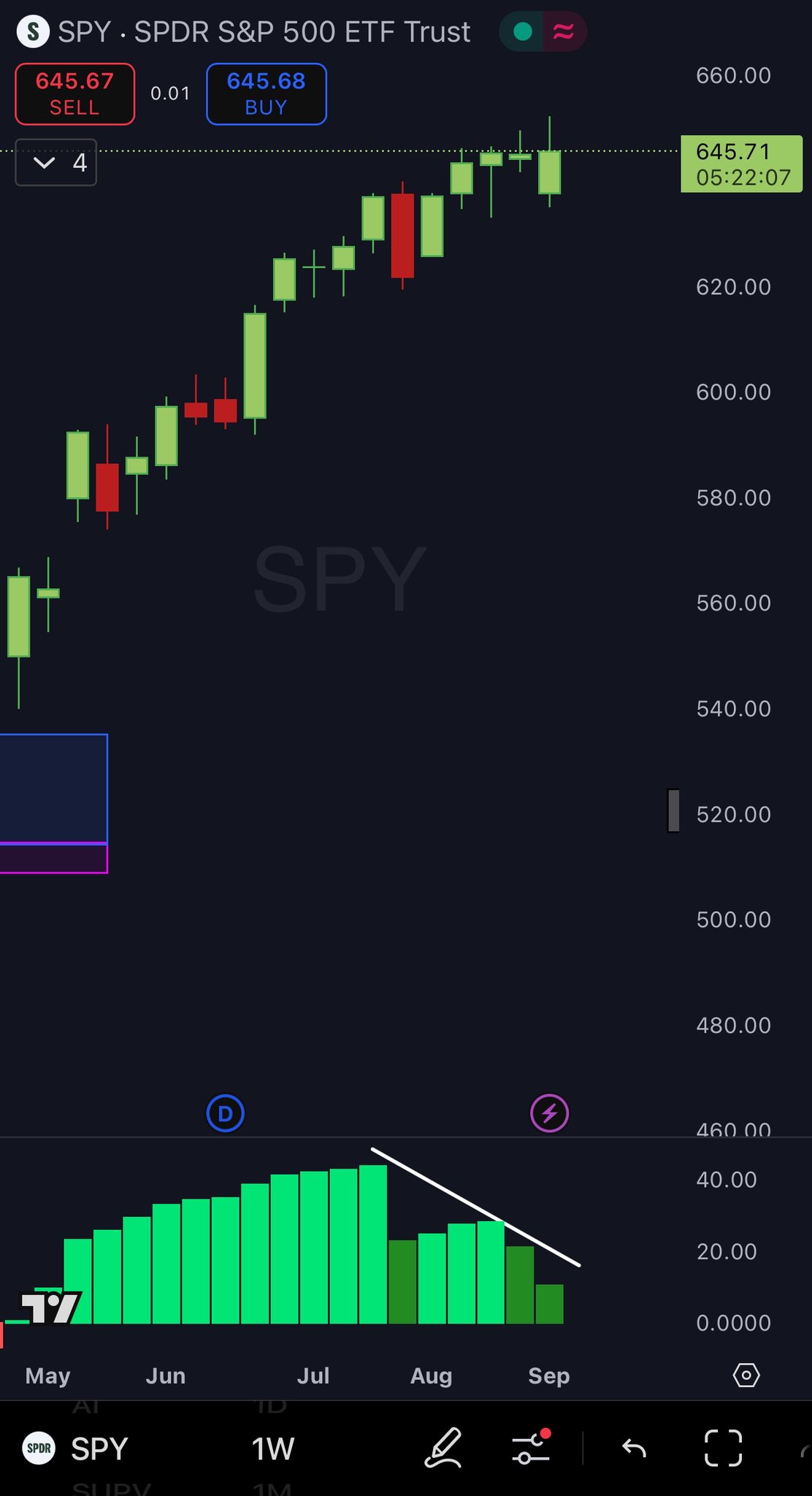Open chart settings sliders icon
The width and height of the screenshot is (812, 1496).
[531, 1447]
